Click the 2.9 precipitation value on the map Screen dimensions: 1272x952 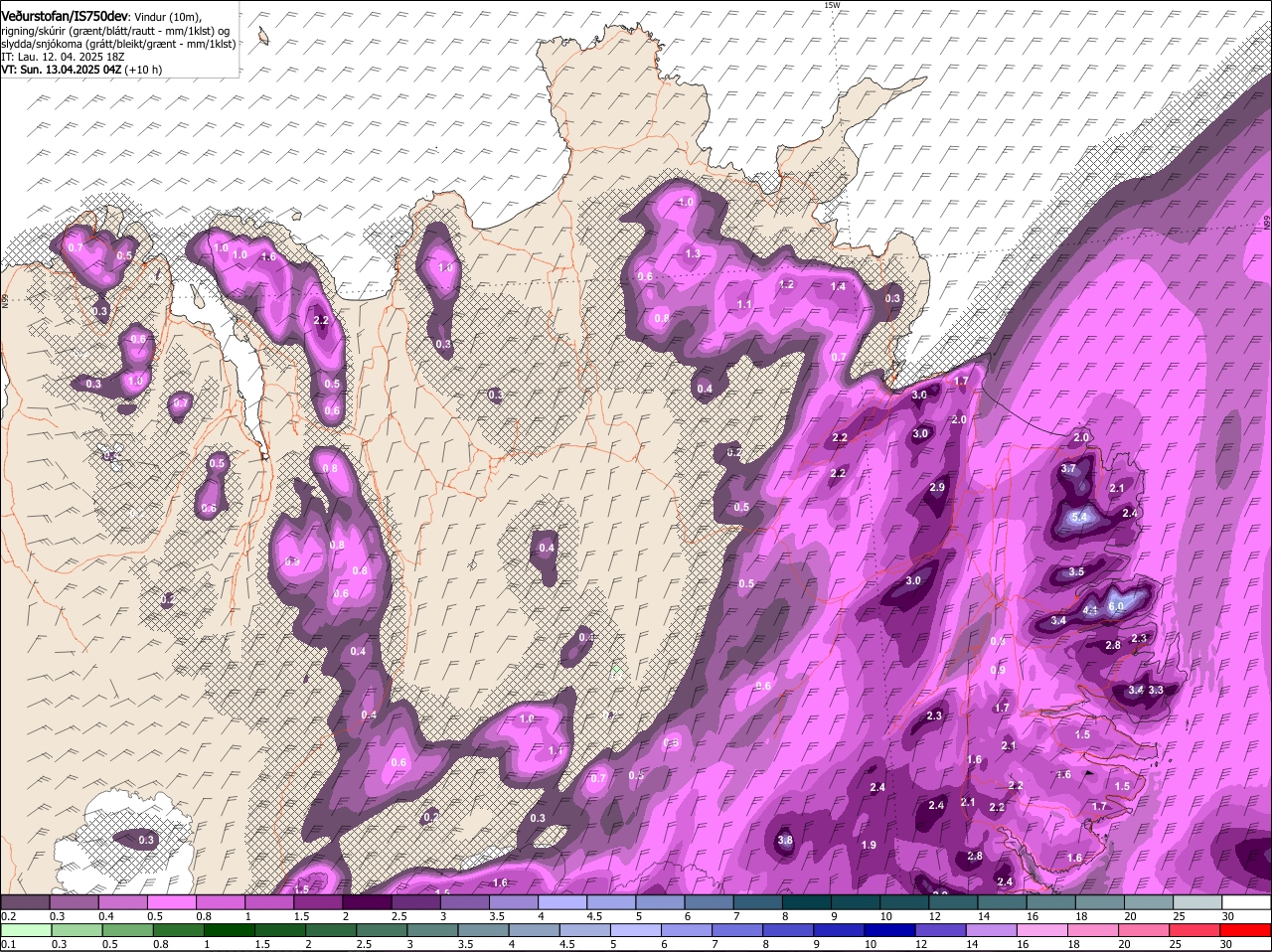[937, 488]
